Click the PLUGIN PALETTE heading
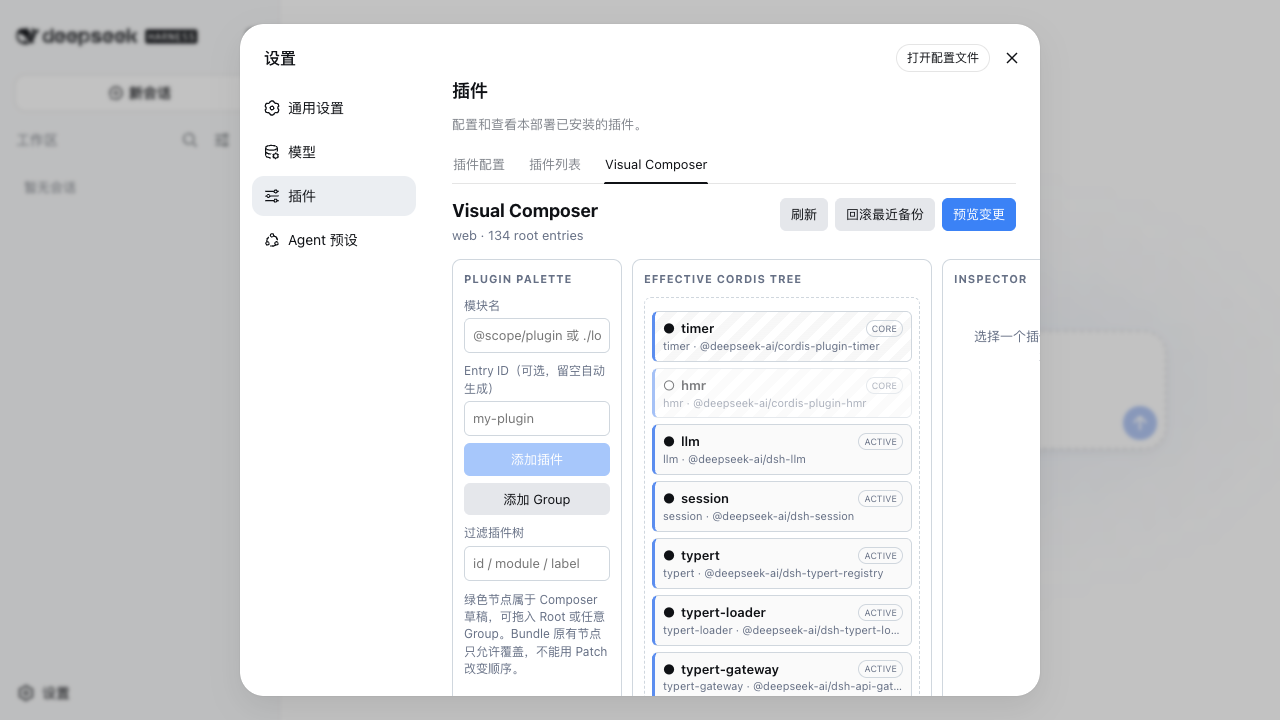This screenshot has width=1280, height=720. pyautogui.click(x=518, y=280)
